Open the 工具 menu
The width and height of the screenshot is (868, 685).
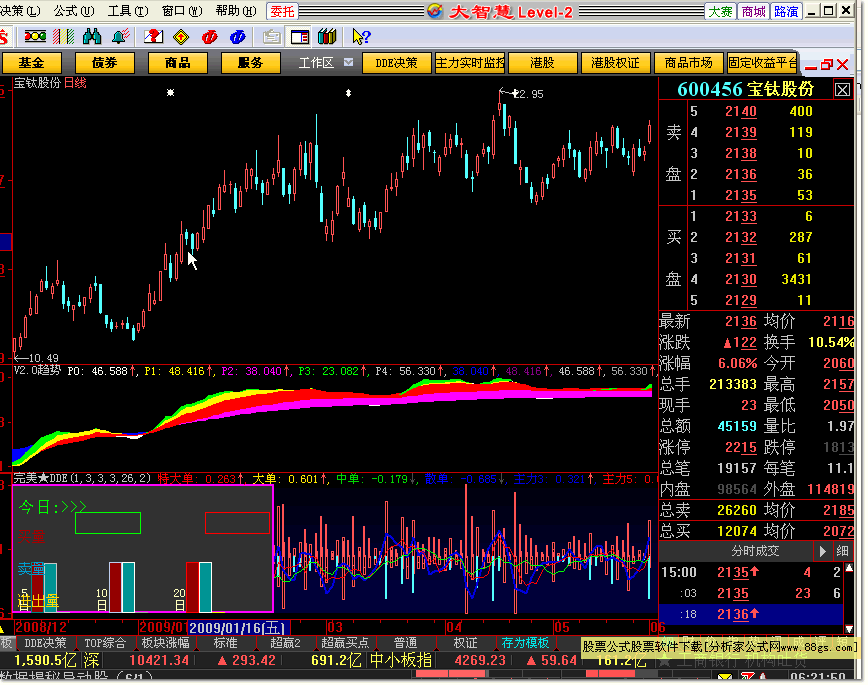tap(128, 11)
